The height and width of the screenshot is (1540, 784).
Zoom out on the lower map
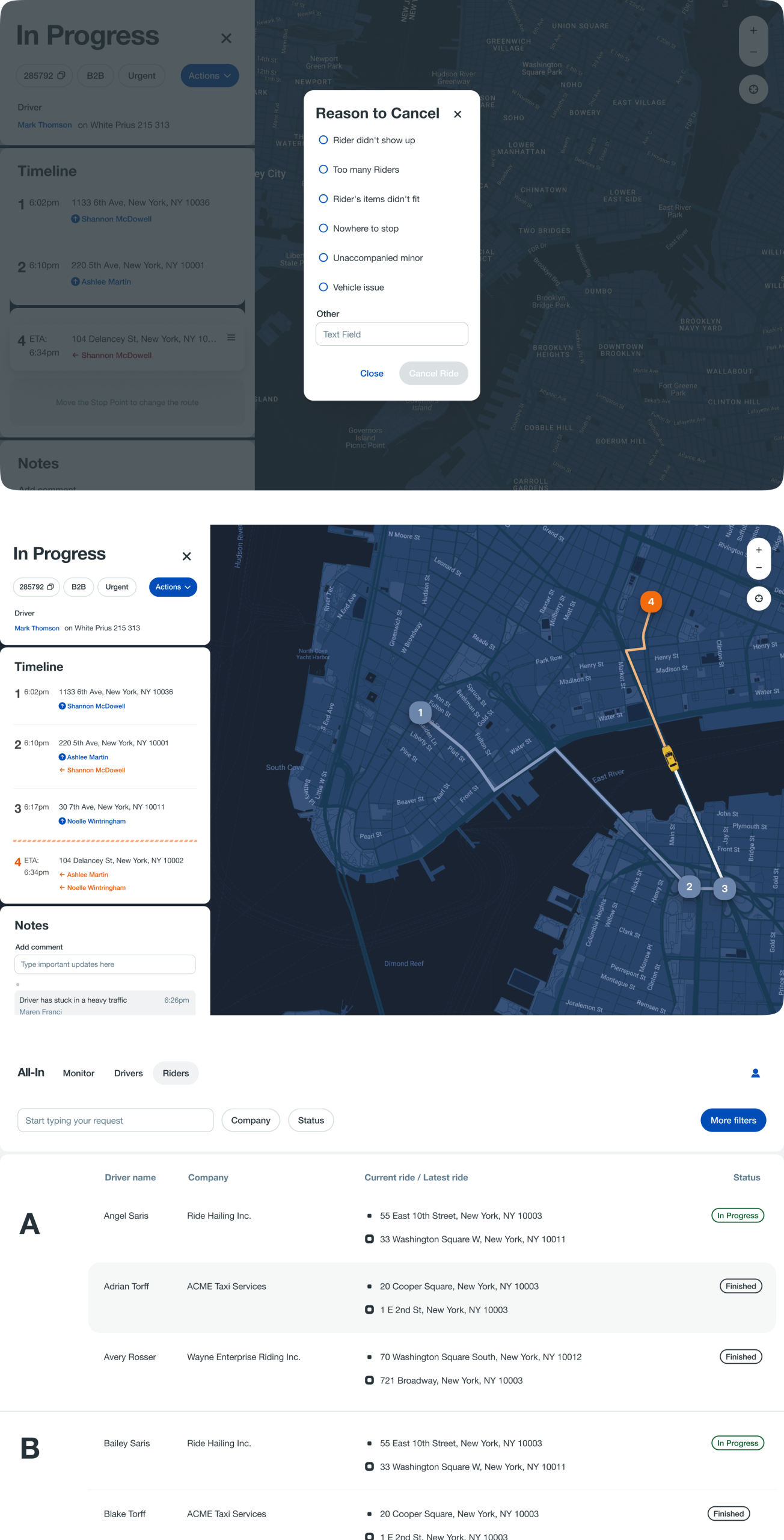[x=759, y=568]
